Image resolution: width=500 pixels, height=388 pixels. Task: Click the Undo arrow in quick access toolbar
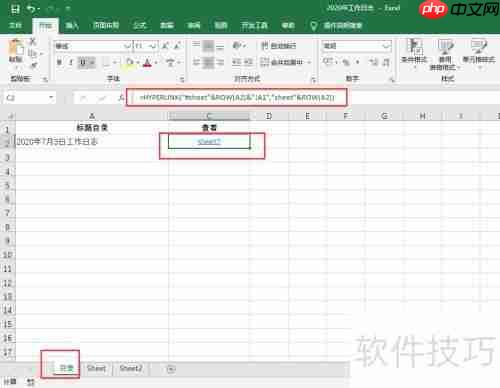point(31,9)
